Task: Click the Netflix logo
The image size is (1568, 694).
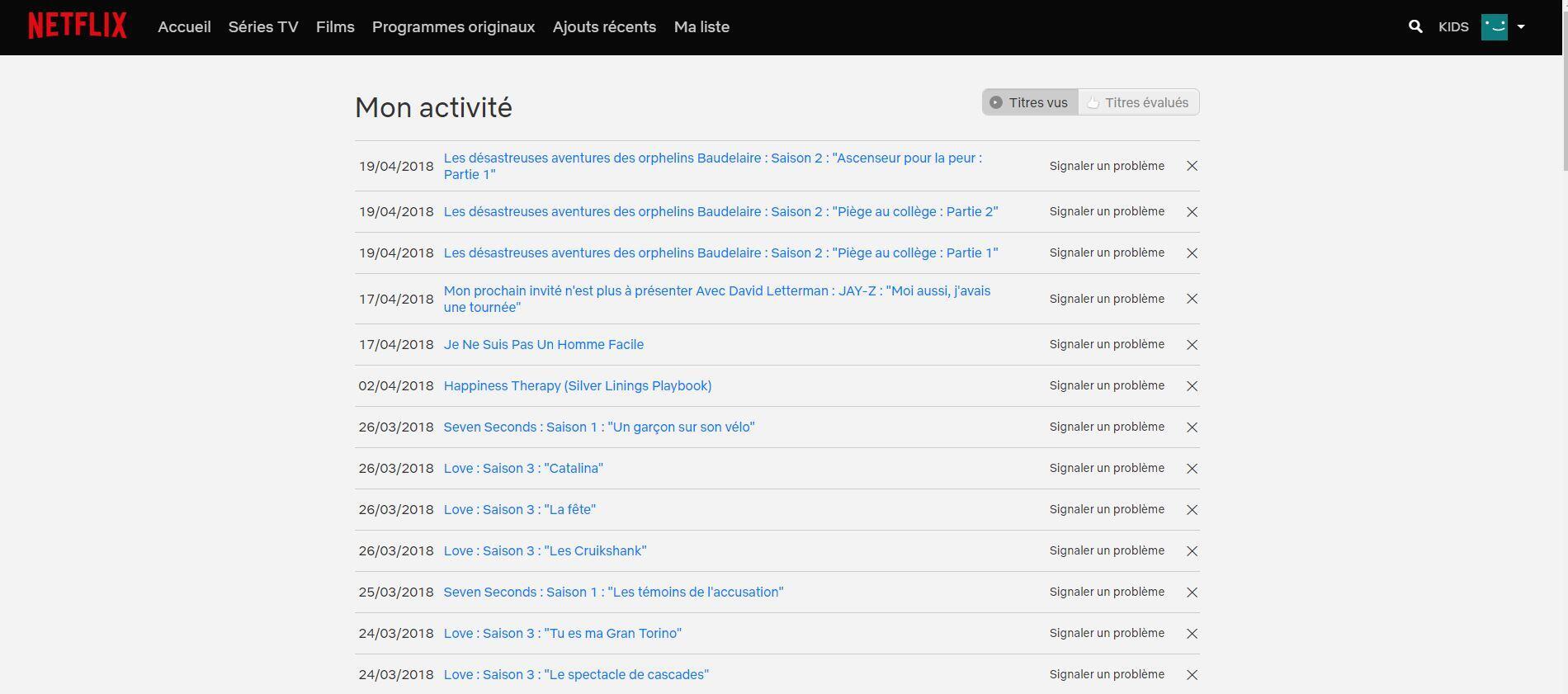Action: 78,26
